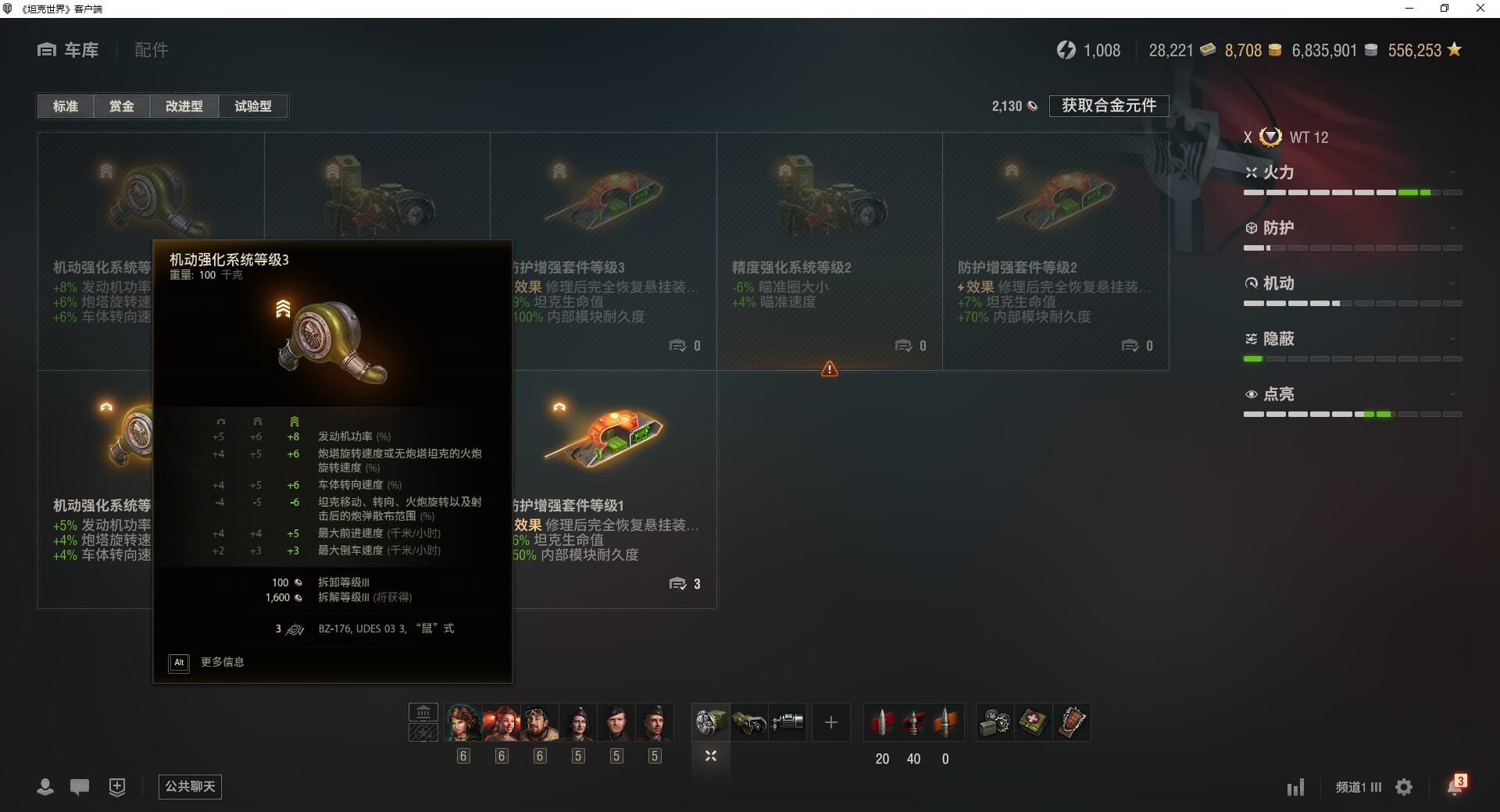Screen dimensions: 1500x812
Task: Click the 获取合金元件 button
Action: click(1109, 105)
